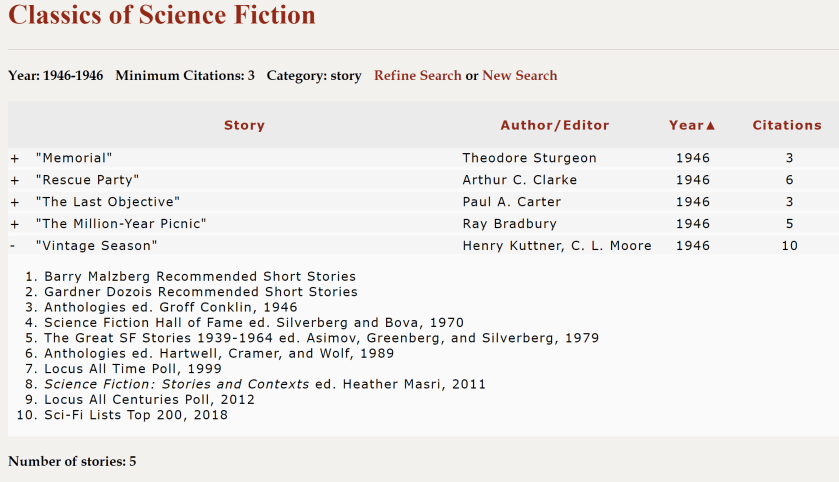The width and height of the screenshot is (839, 482).
Task: Expand "The Last Objective" citation list
Action: click(x=14, y=202)
